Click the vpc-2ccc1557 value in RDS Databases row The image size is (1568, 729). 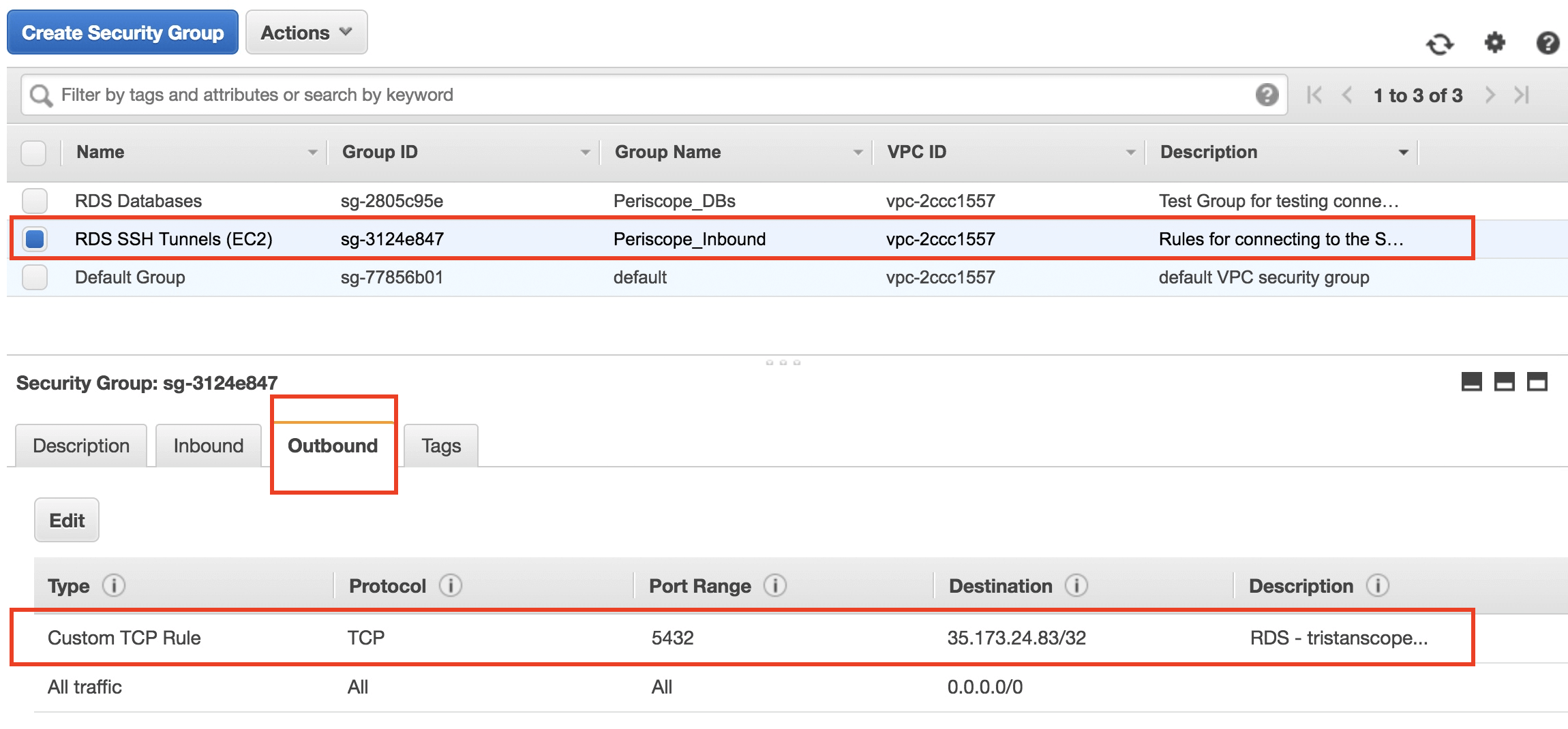(x=941, y=201)
